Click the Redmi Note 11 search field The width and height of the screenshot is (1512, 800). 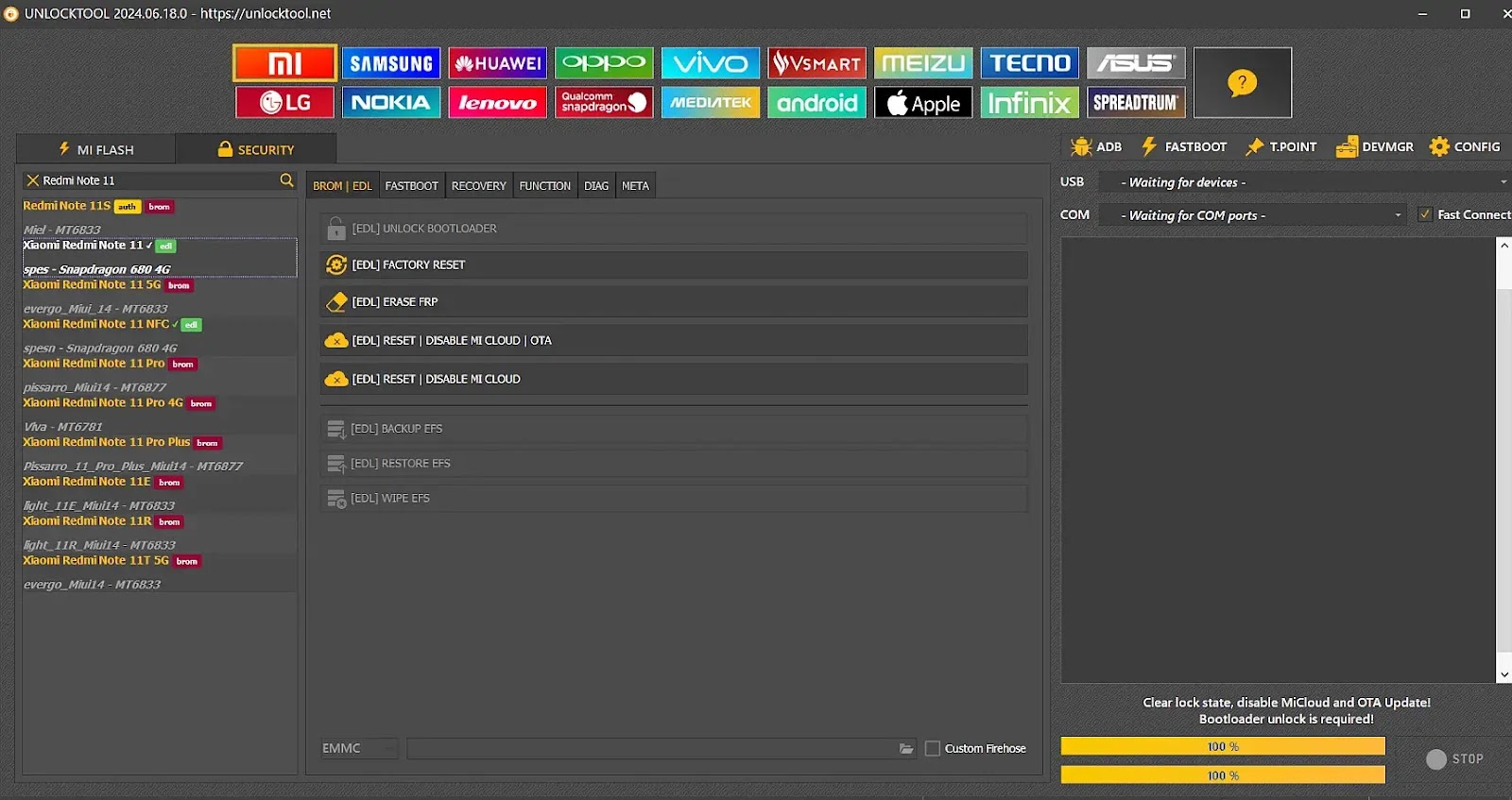pyautogui.click(x=159, y=180)
